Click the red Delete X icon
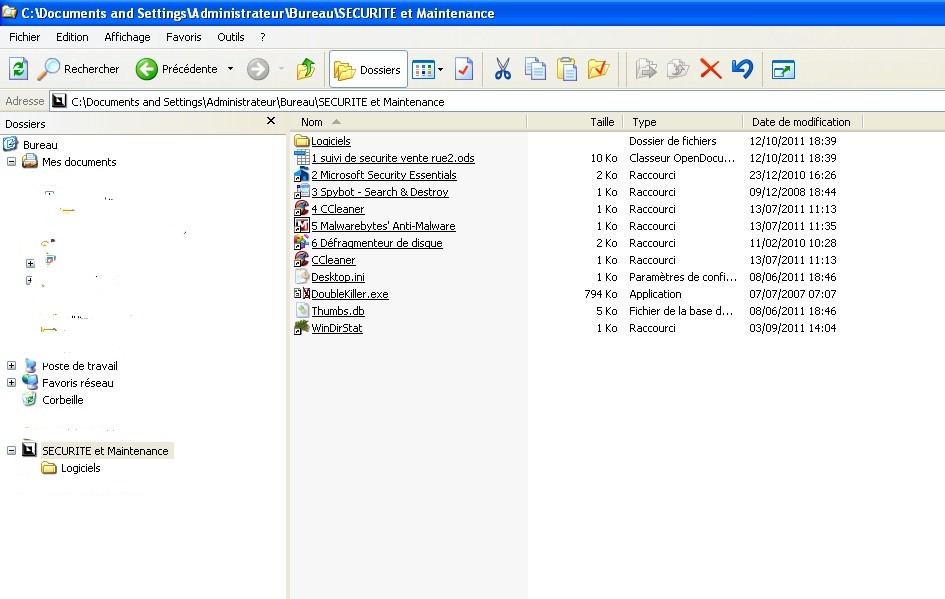 [710, 69]
